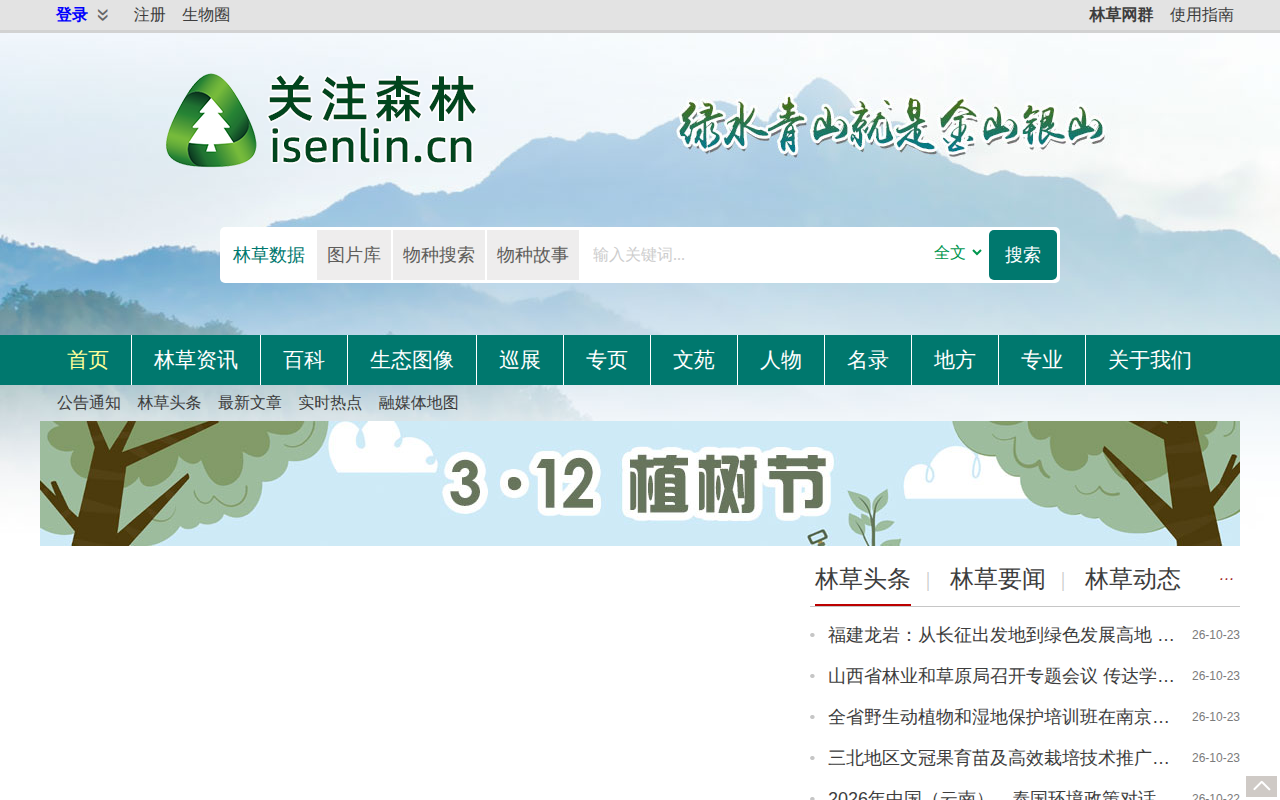
Task: Open 专页 navigation menu item
Action: coord(607,360)
